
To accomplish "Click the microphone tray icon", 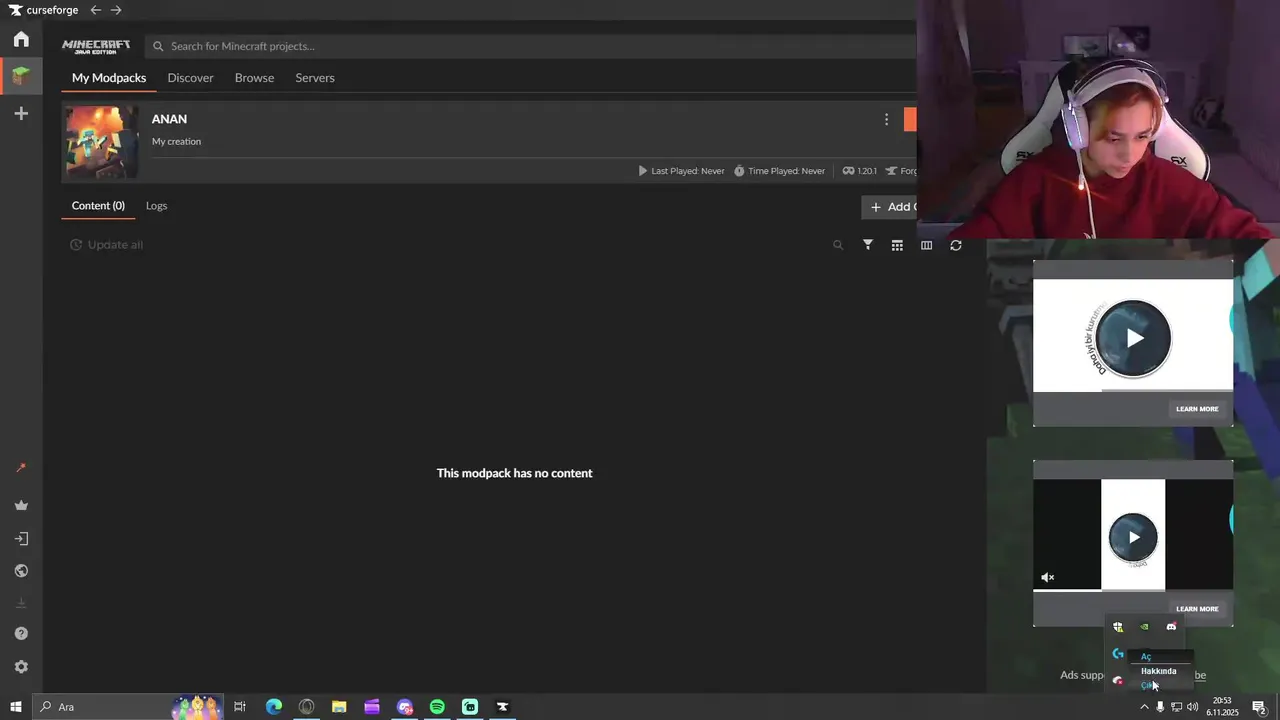I will click(1160, 707).
